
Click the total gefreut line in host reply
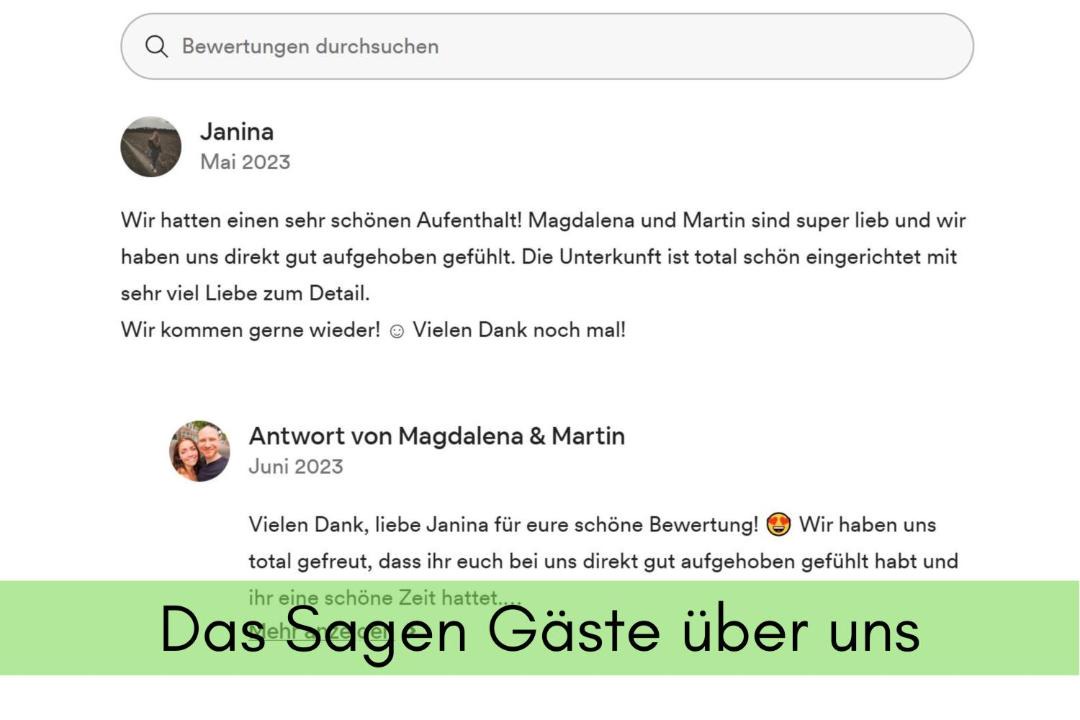pyautogui.click(x=603, y=562)
